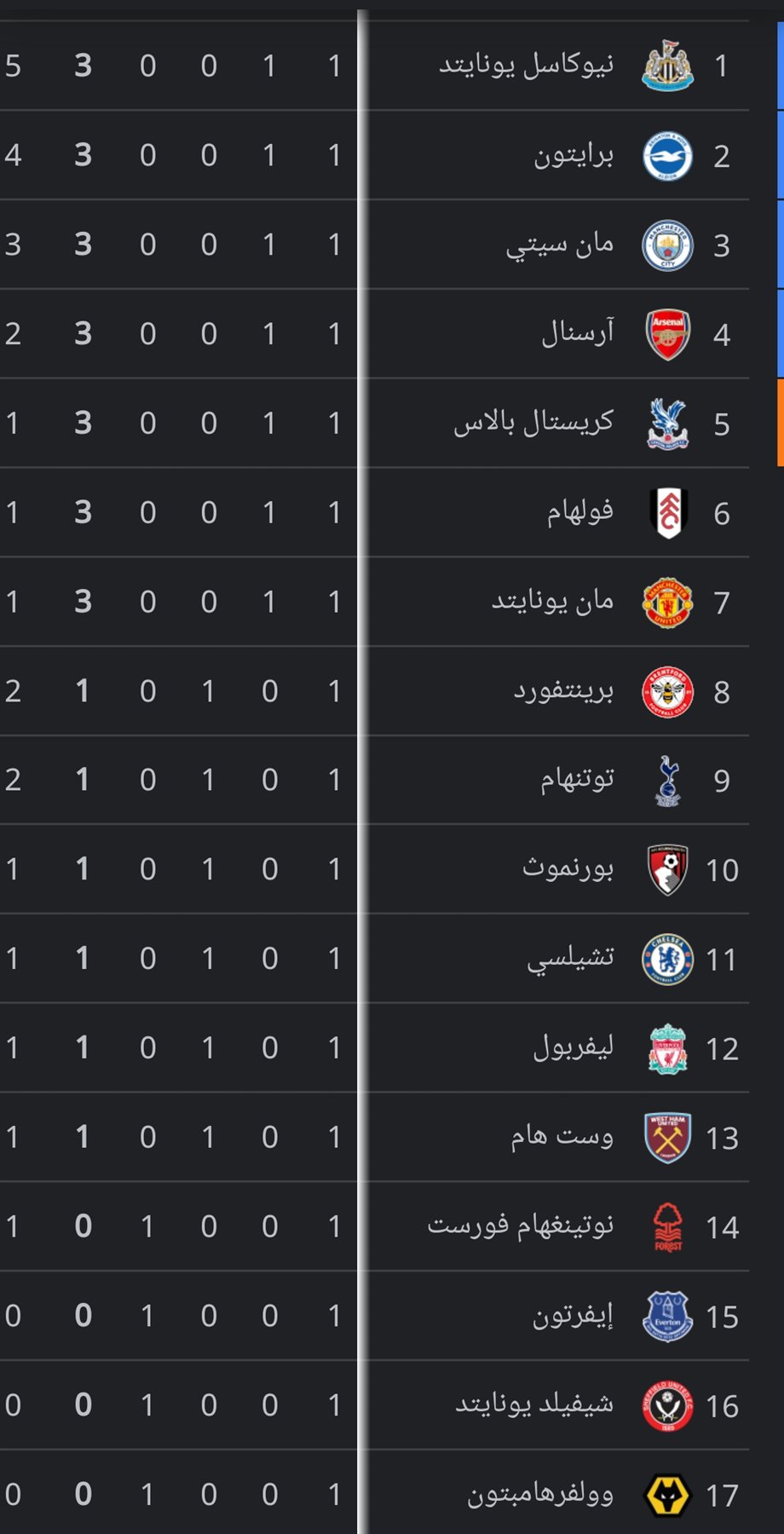The image size is (784, 1534).
Task: Click the Crystal Palace eagle crest
Action: [x=667, y=424]
